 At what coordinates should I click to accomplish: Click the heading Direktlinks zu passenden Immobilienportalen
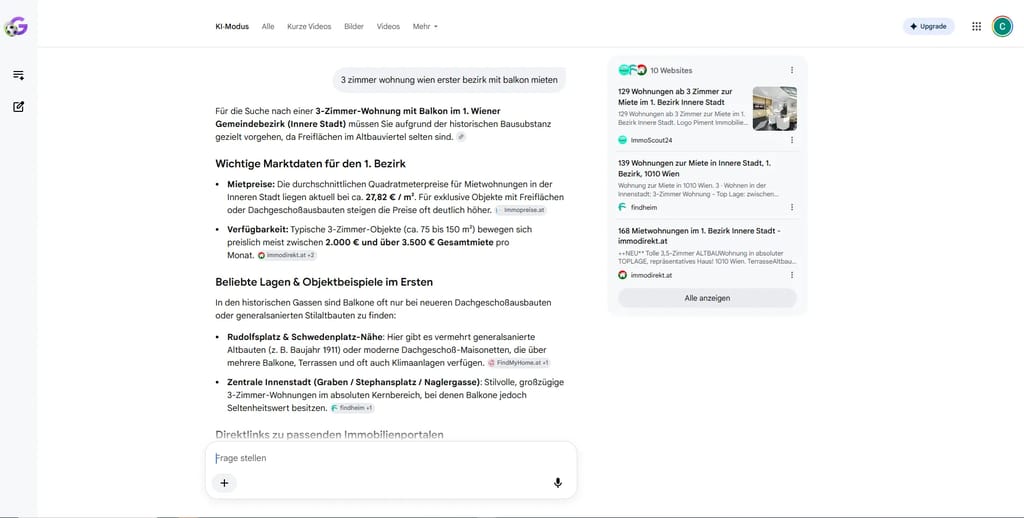(x=329, y=434)
